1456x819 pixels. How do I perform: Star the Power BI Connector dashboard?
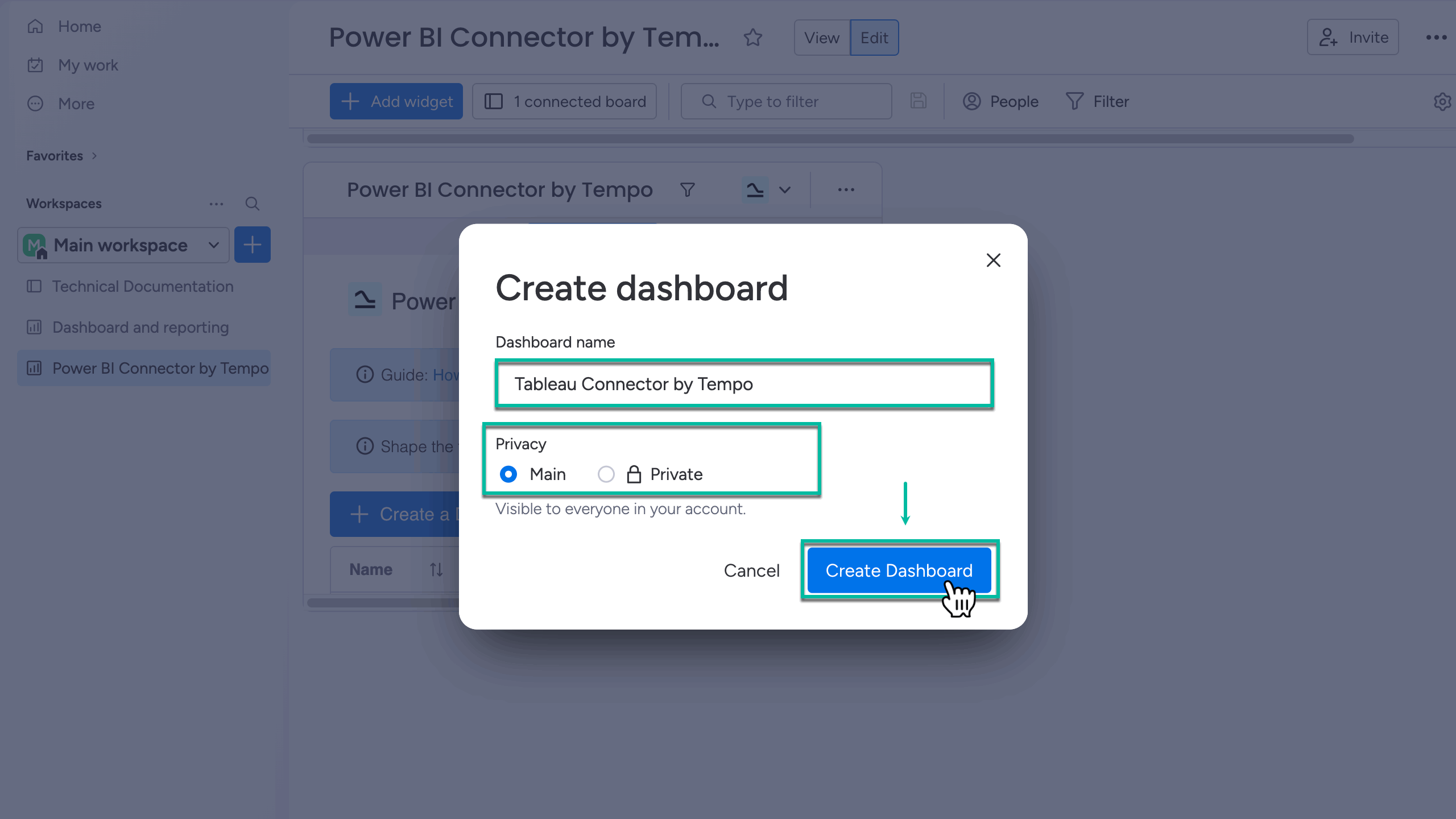click(x=752, y=38)
